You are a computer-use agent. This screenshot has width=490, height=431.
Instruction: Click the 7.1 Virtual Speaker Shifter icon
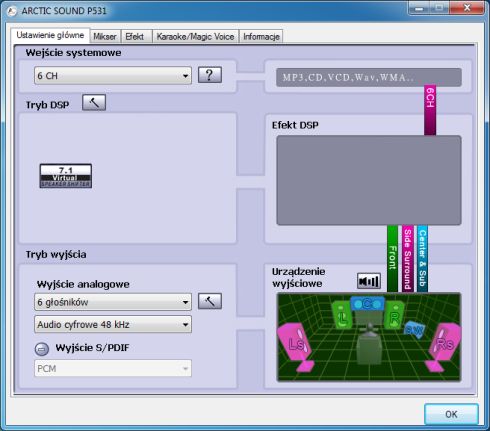point(66,176)
